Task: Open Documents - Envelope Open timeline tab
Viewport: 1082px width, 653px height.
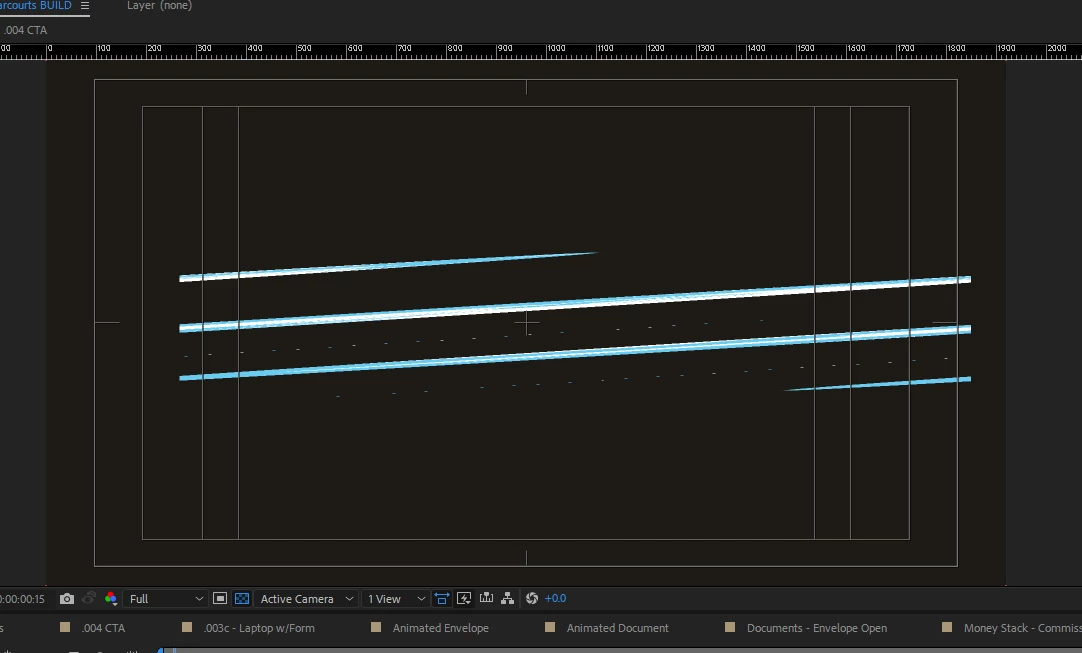Action: [x=817, y=628]
